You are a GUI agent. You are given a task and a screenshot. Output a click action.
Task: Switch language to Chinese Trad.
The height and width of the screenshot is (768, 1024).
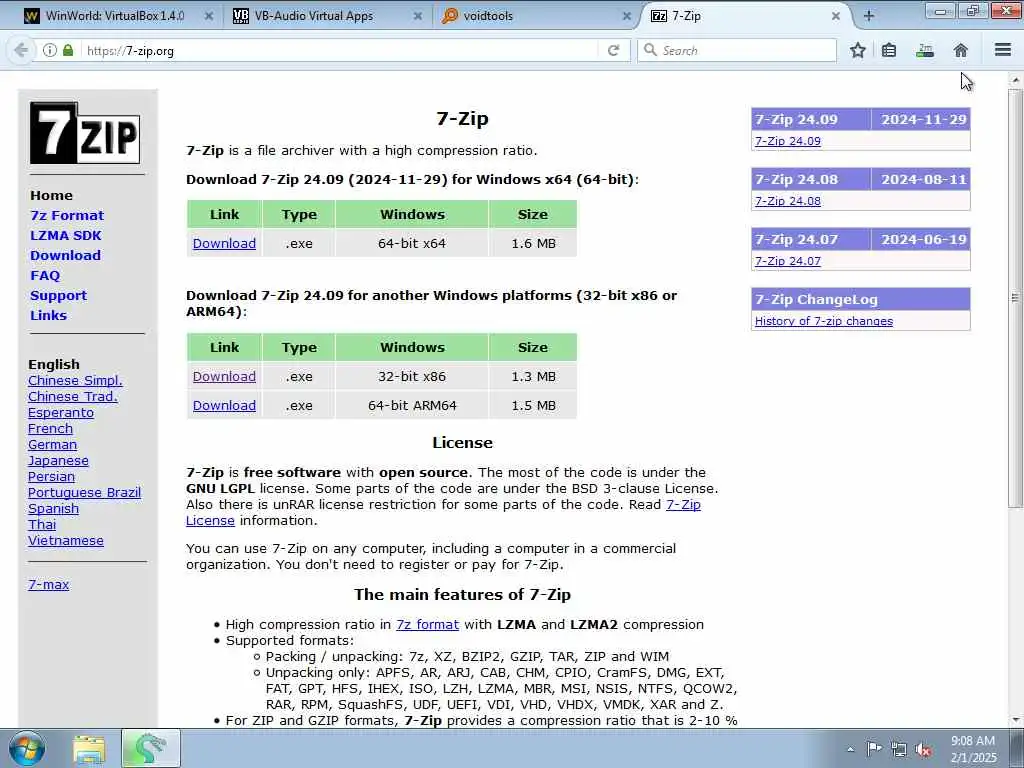(x=72, y=396)
